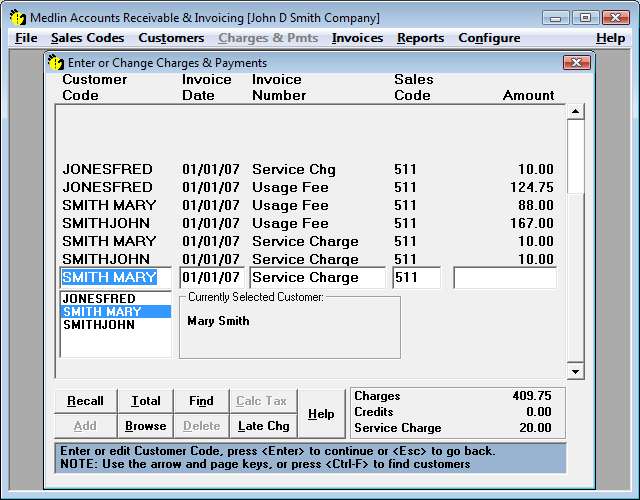The image size is (640, 500).
Task: Click the Service Charge total 20.00
Action: [535, 428]
